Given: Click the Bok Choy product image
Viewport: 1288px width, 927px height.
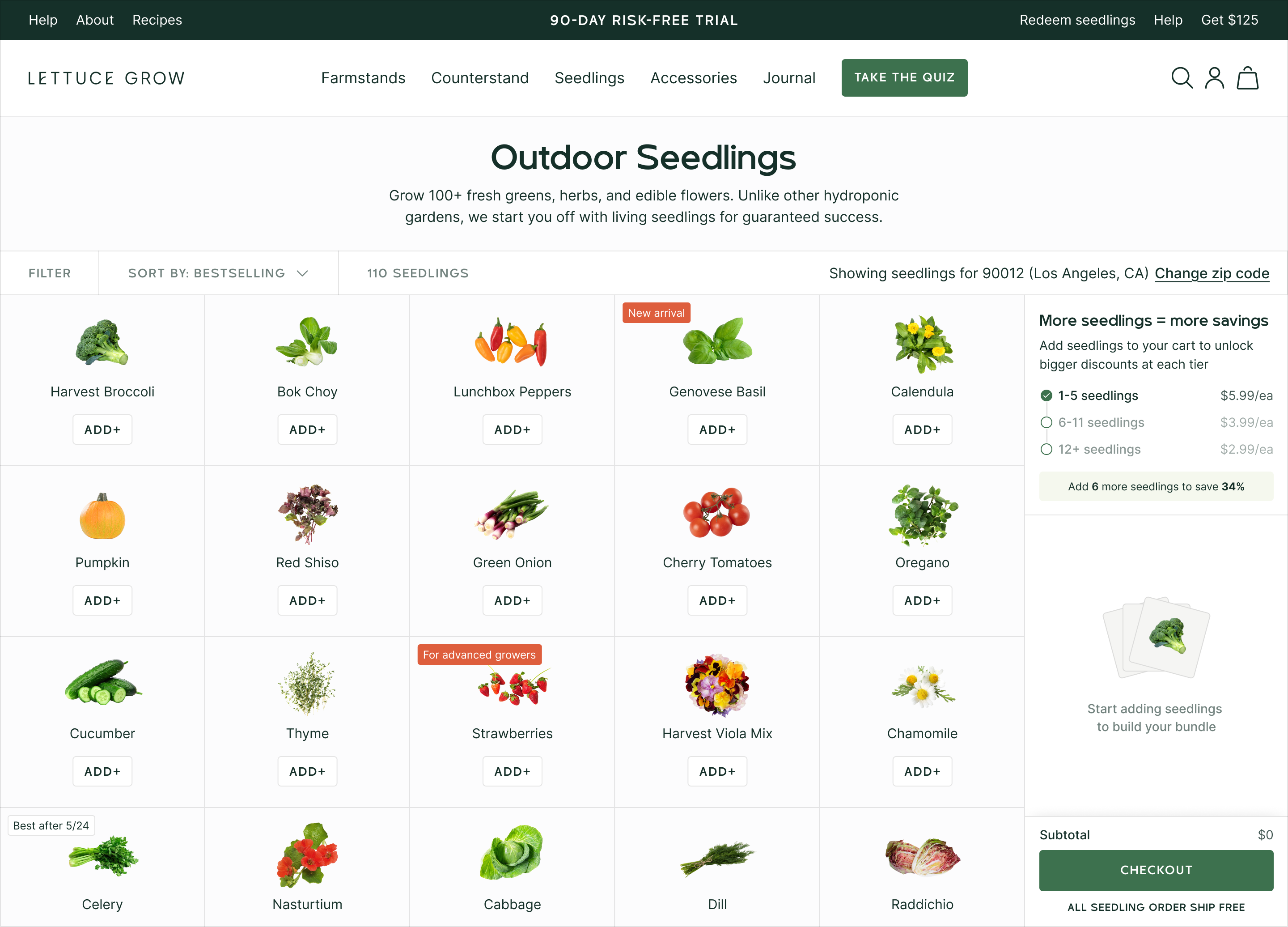Looking at the screenshot, I should tap(307, 341).
